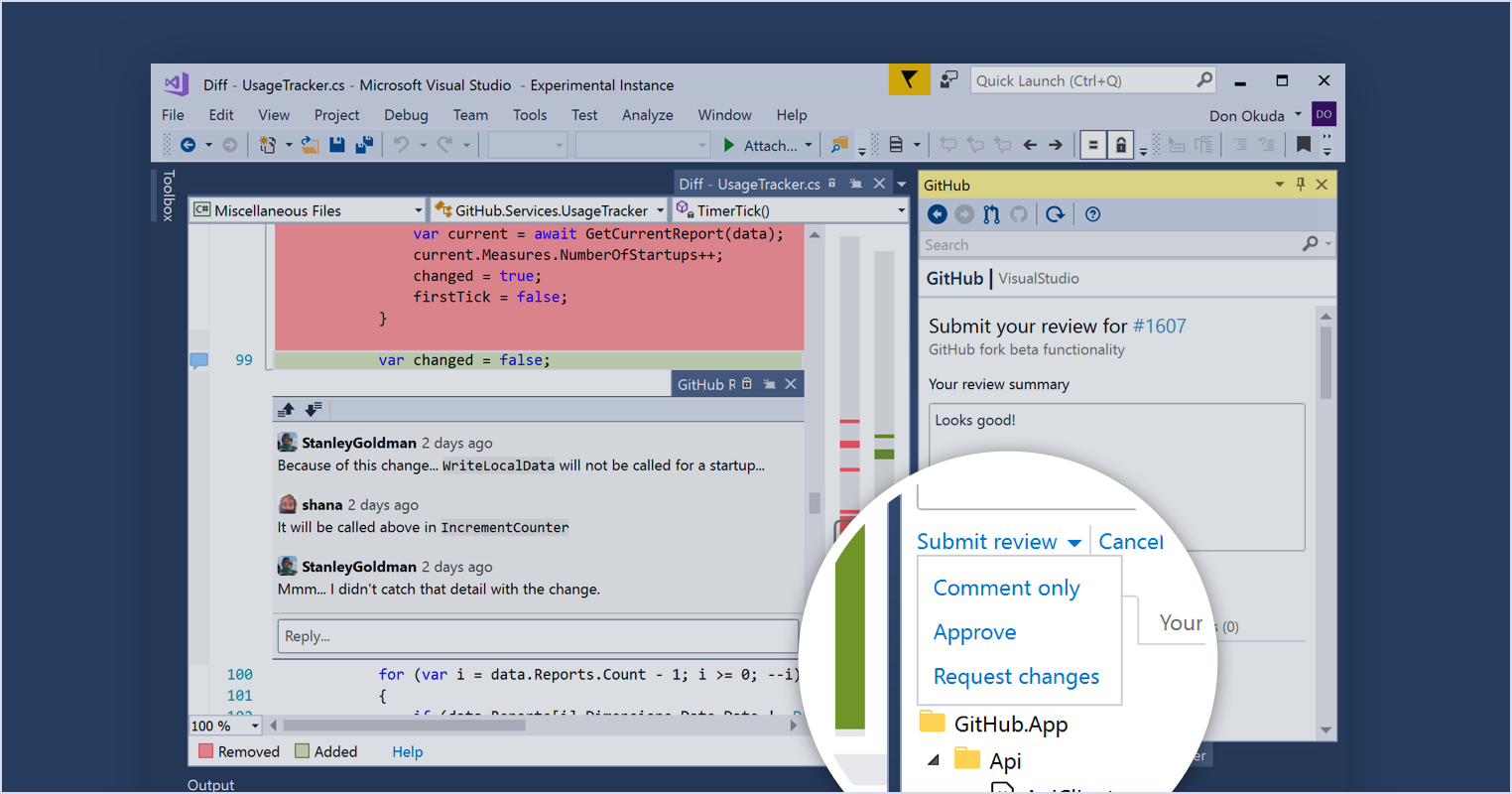Open the Miscellaneous Files dropdown

[418, 210]
